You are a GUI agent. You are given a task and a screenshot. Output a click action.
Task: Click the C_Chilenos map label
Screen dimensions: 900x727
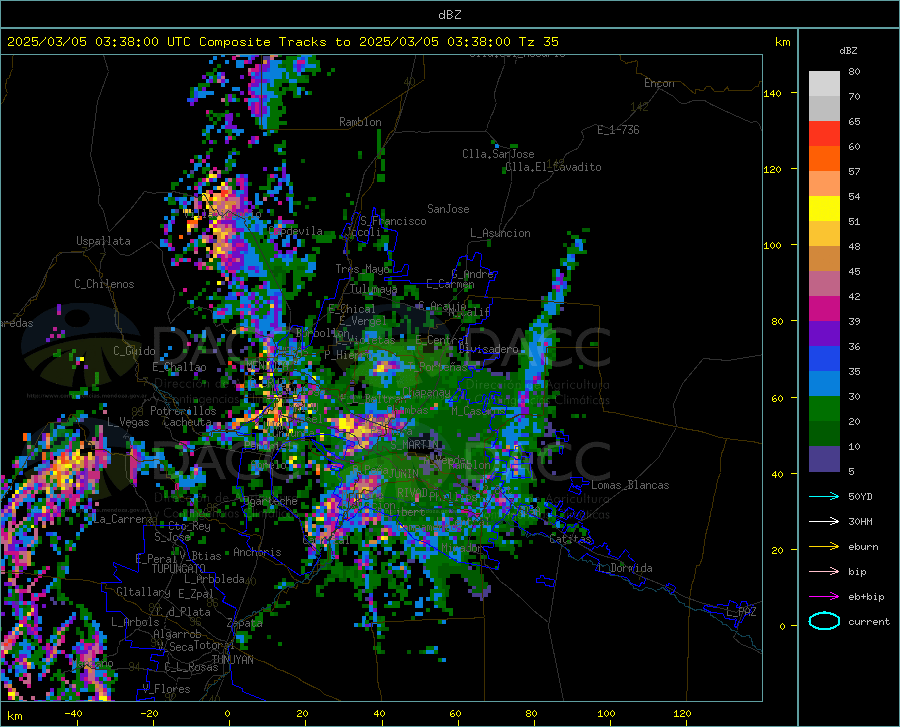pyautogui.click(x=104, y=284)
